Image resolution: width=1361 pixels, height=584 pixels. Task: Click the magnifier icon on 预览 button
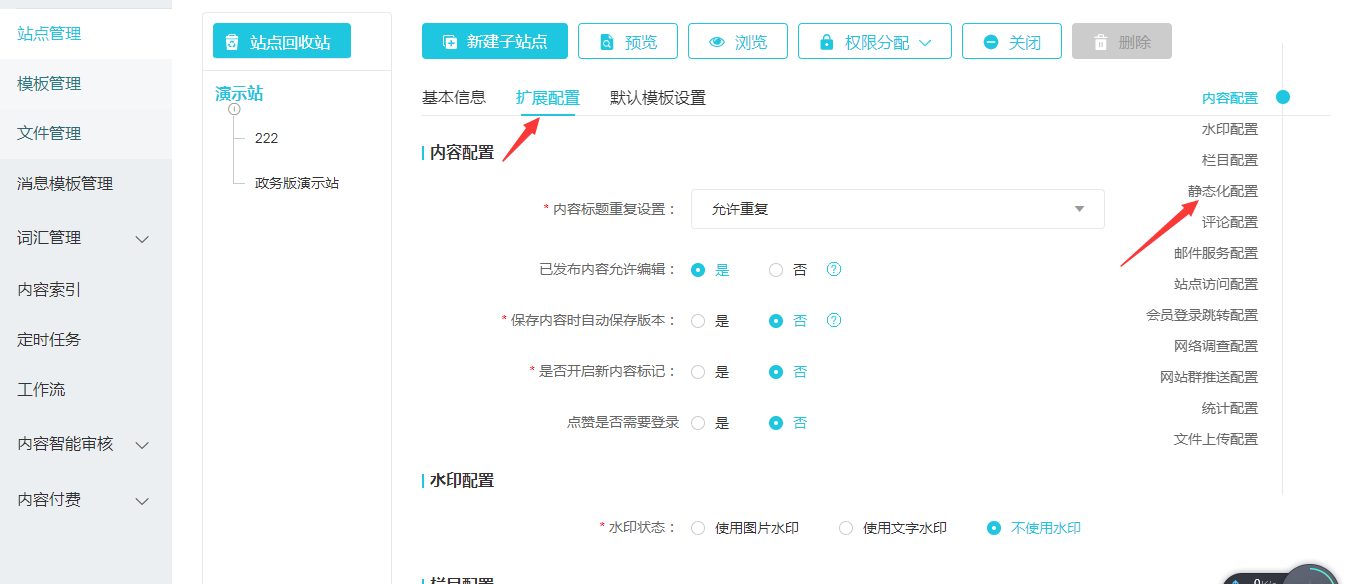[607, 42]
